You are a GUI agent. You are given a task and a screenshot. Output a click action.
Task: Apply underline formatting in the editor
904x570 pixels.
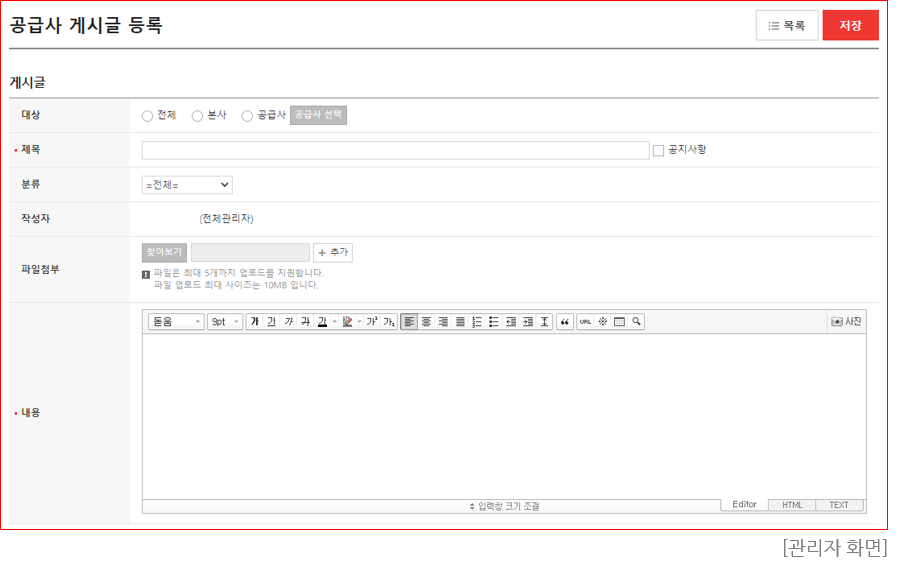click(x=271, y=322)
